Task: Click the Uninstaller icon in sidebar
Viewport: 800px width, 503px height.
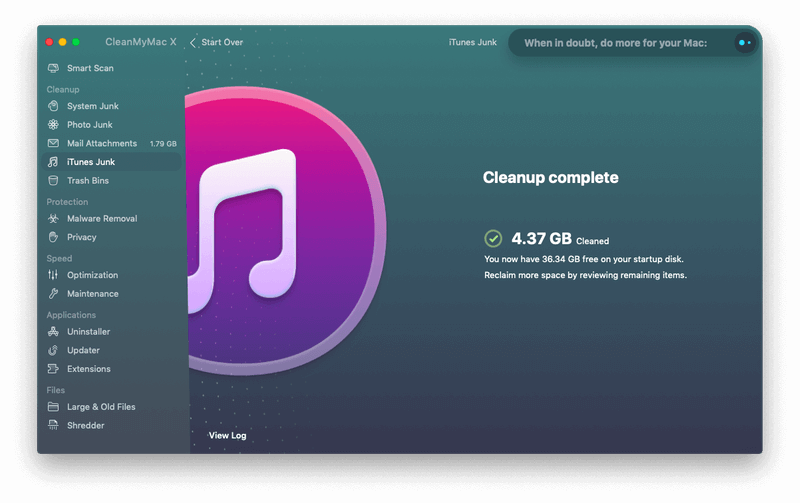Action: [x=53, y=332]
